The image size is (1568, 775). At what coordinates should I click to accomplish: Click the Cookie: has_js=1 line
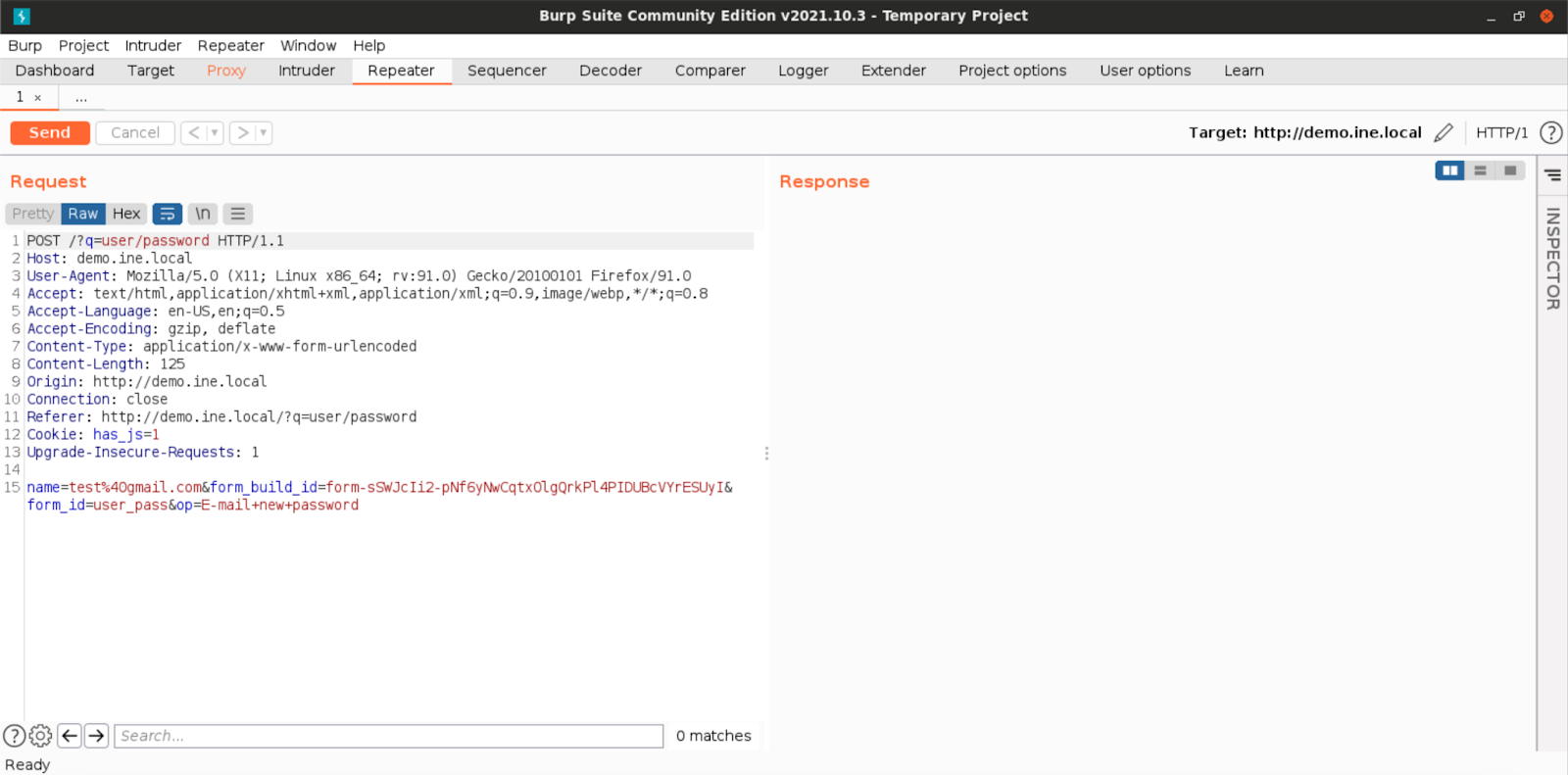pos(93,435)
